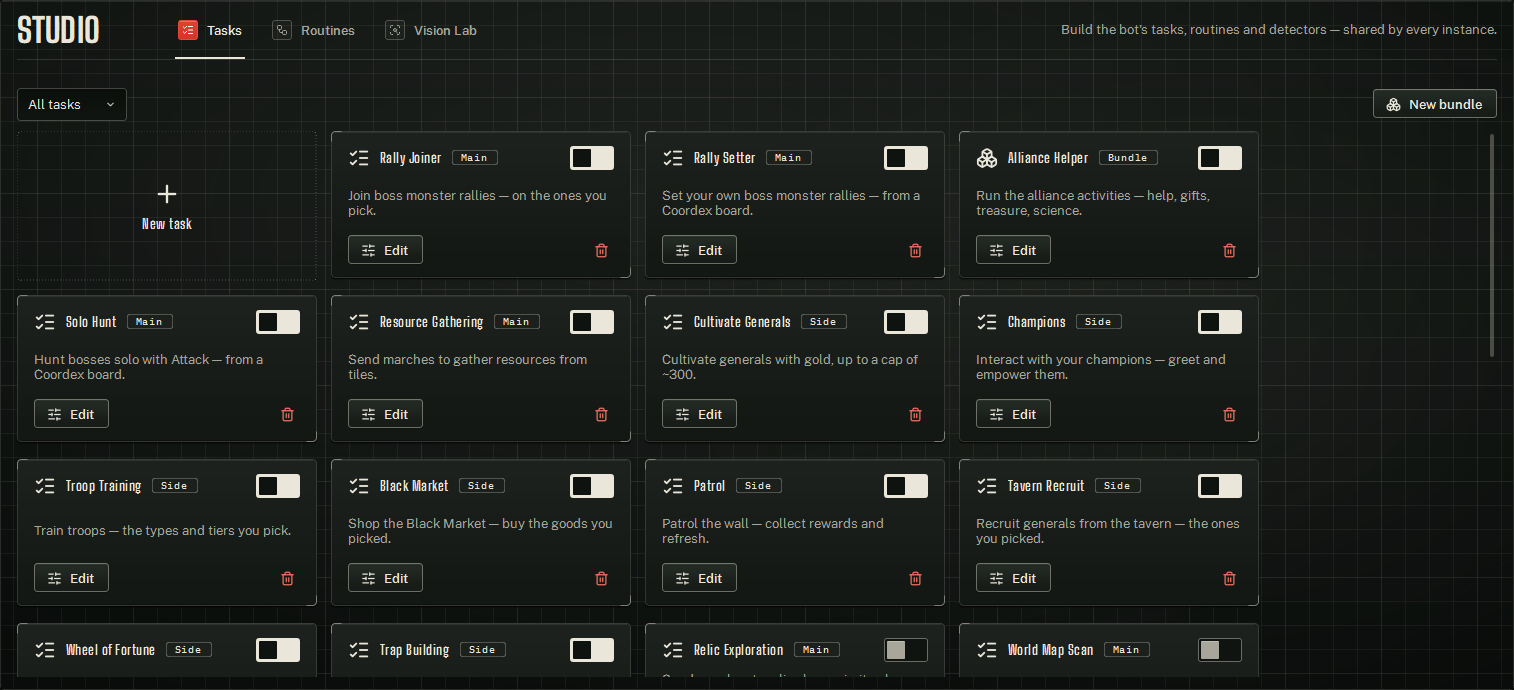Switch to the Routines tab

click(314, 31)
